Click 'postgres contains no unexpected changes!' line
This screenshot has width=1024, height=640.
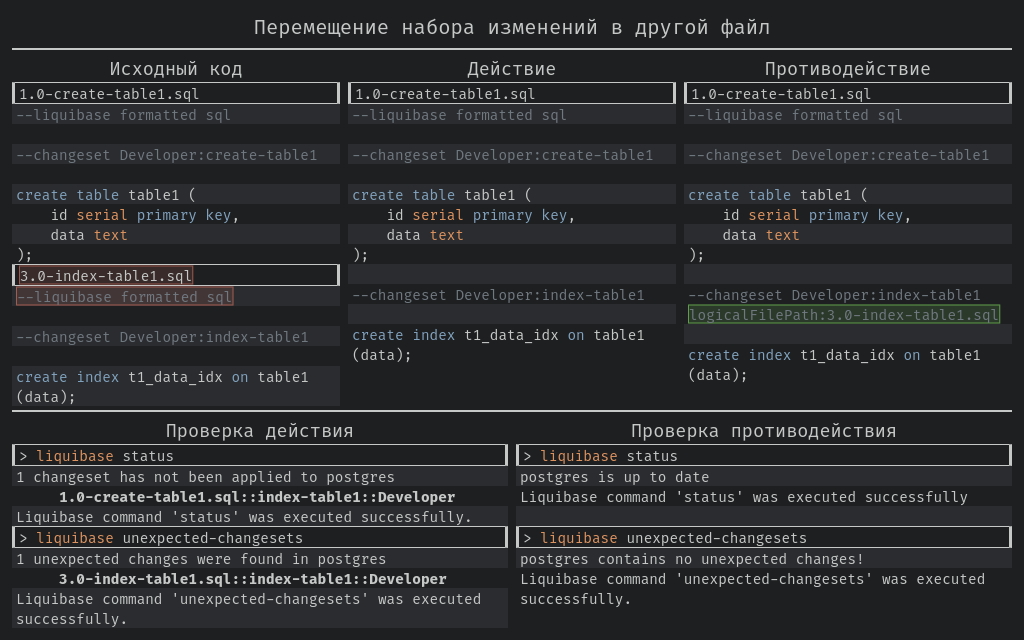pos(692,559)
